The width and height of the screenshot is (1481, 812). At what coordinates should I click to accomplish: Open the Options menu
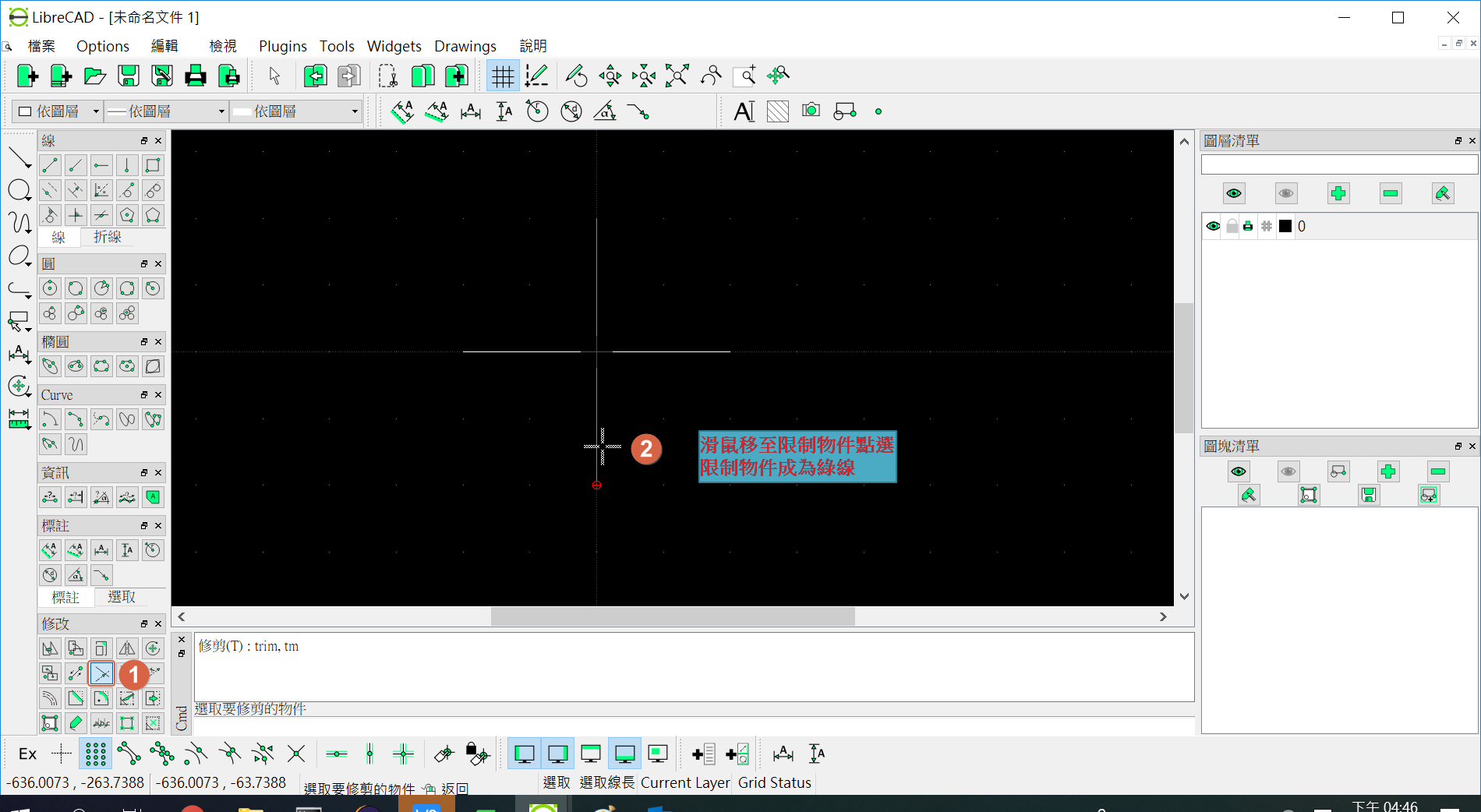tap(103, 46)
